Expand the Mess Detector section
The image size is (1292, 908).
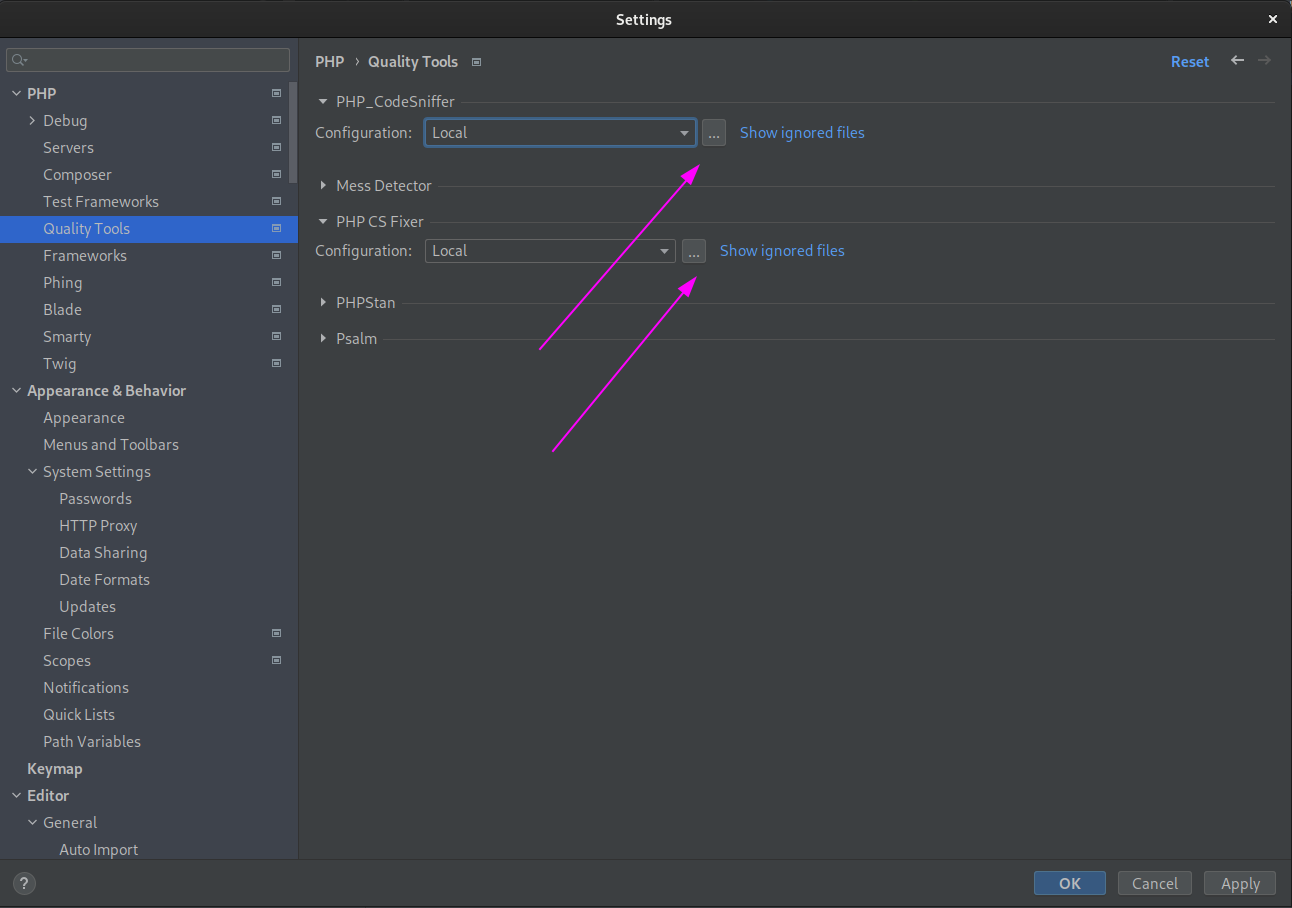pos(323,185)
